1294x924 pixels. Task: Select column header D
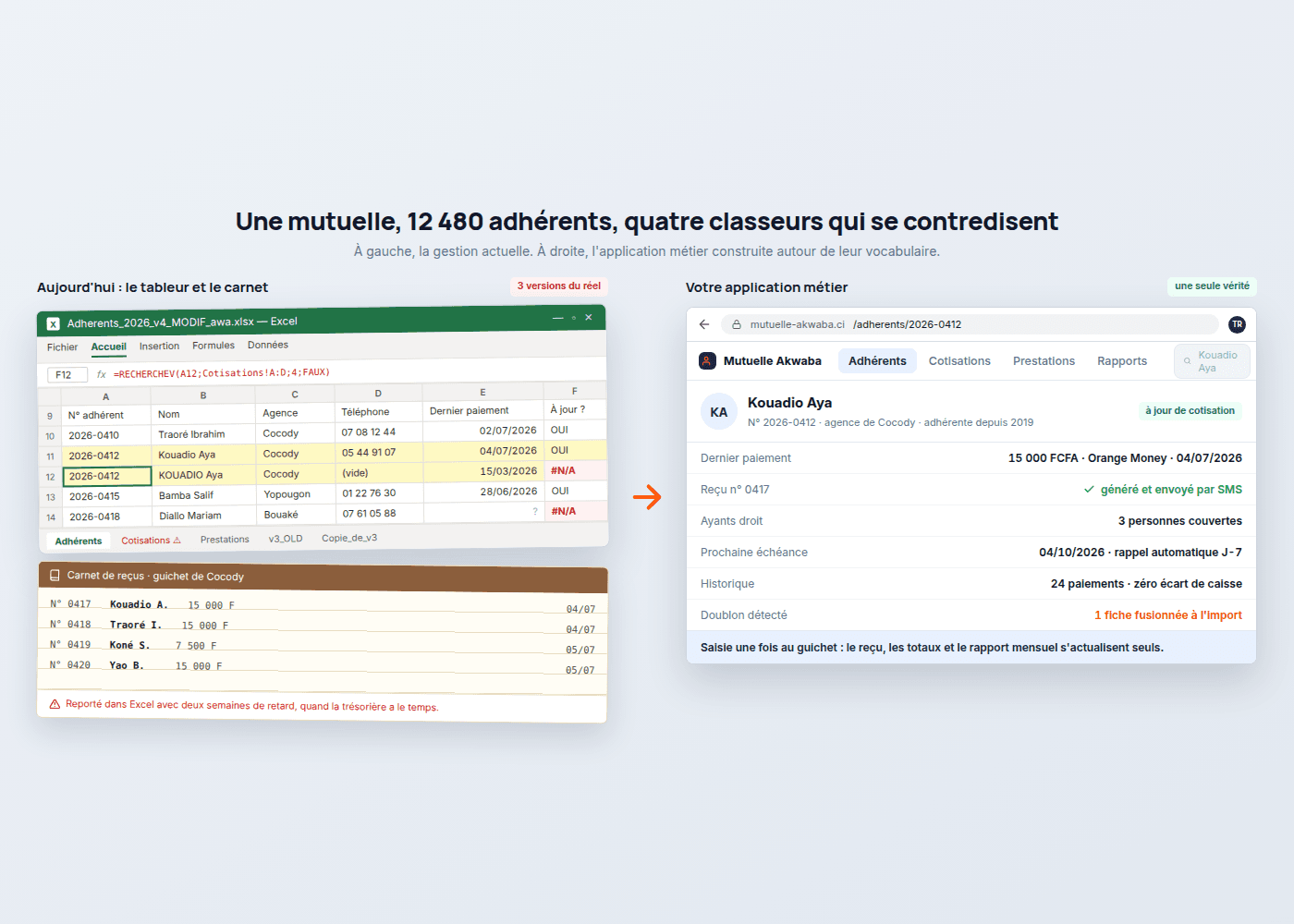pos(378,394)
